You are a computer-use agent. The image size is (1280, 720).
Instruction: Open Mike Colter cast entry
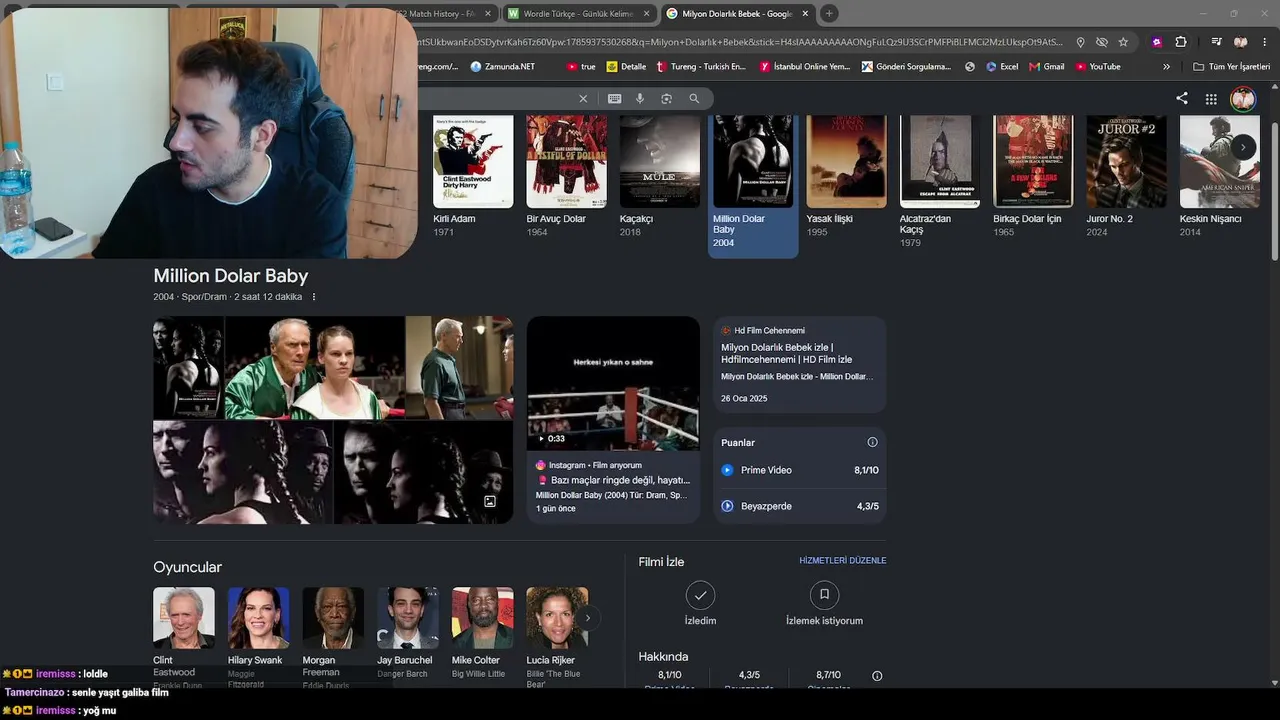click(482, 633)
